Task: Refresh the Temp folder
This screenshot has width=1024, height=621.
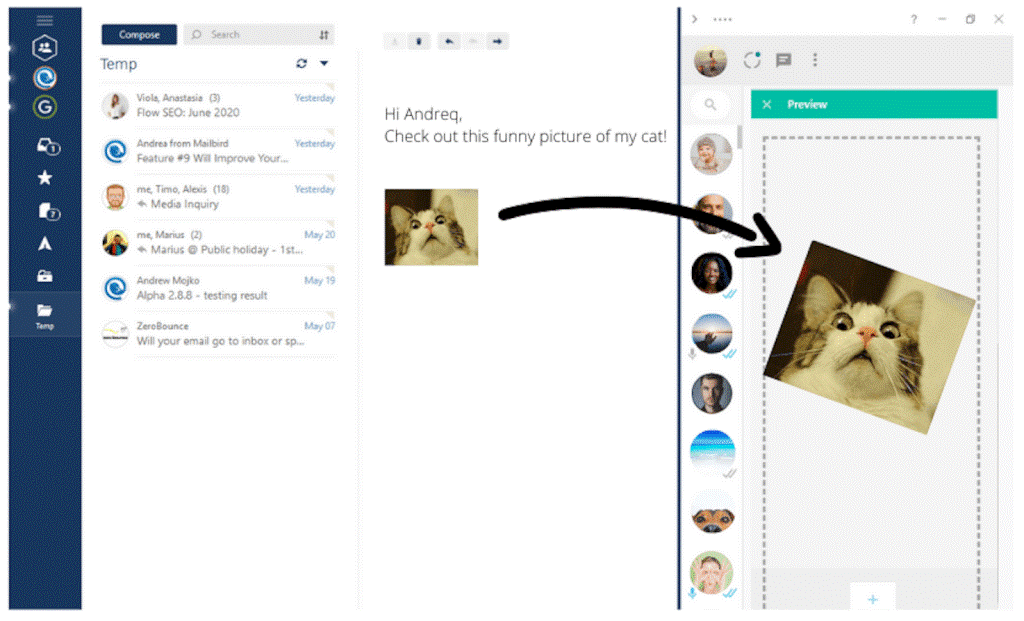Action: tap(301, 63)
